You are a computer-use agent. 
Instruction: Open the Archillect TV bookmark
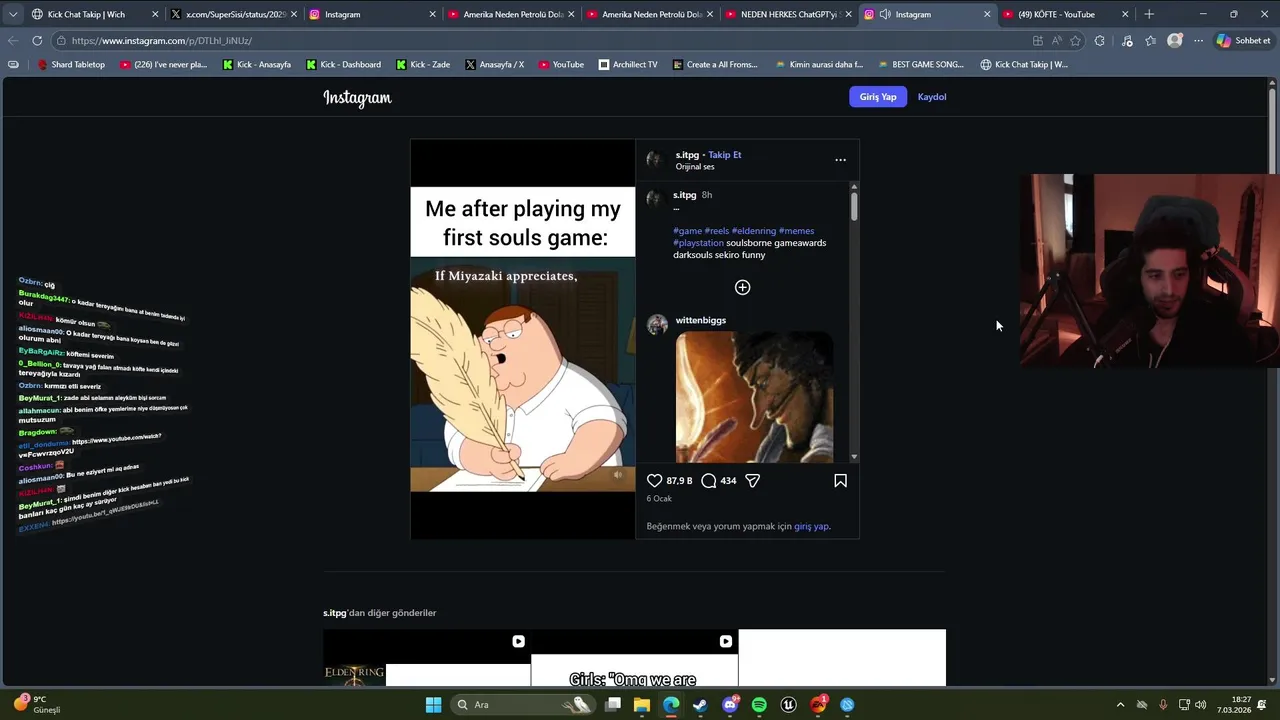[628, 64]
